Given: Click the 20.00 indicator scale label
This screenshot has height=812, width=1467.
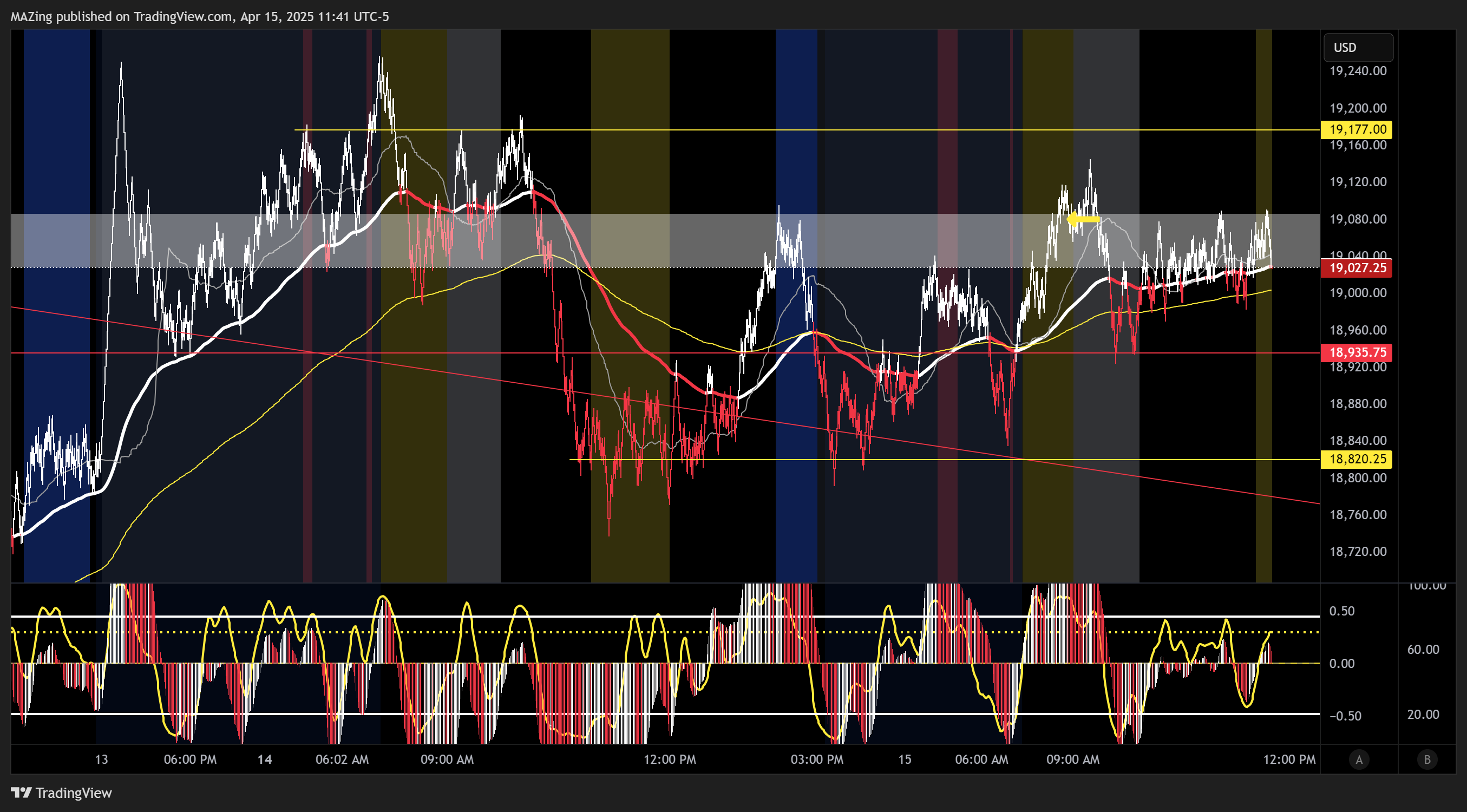Looking at the screenshot, I should pyautogui.click(x=1423, y=715).
